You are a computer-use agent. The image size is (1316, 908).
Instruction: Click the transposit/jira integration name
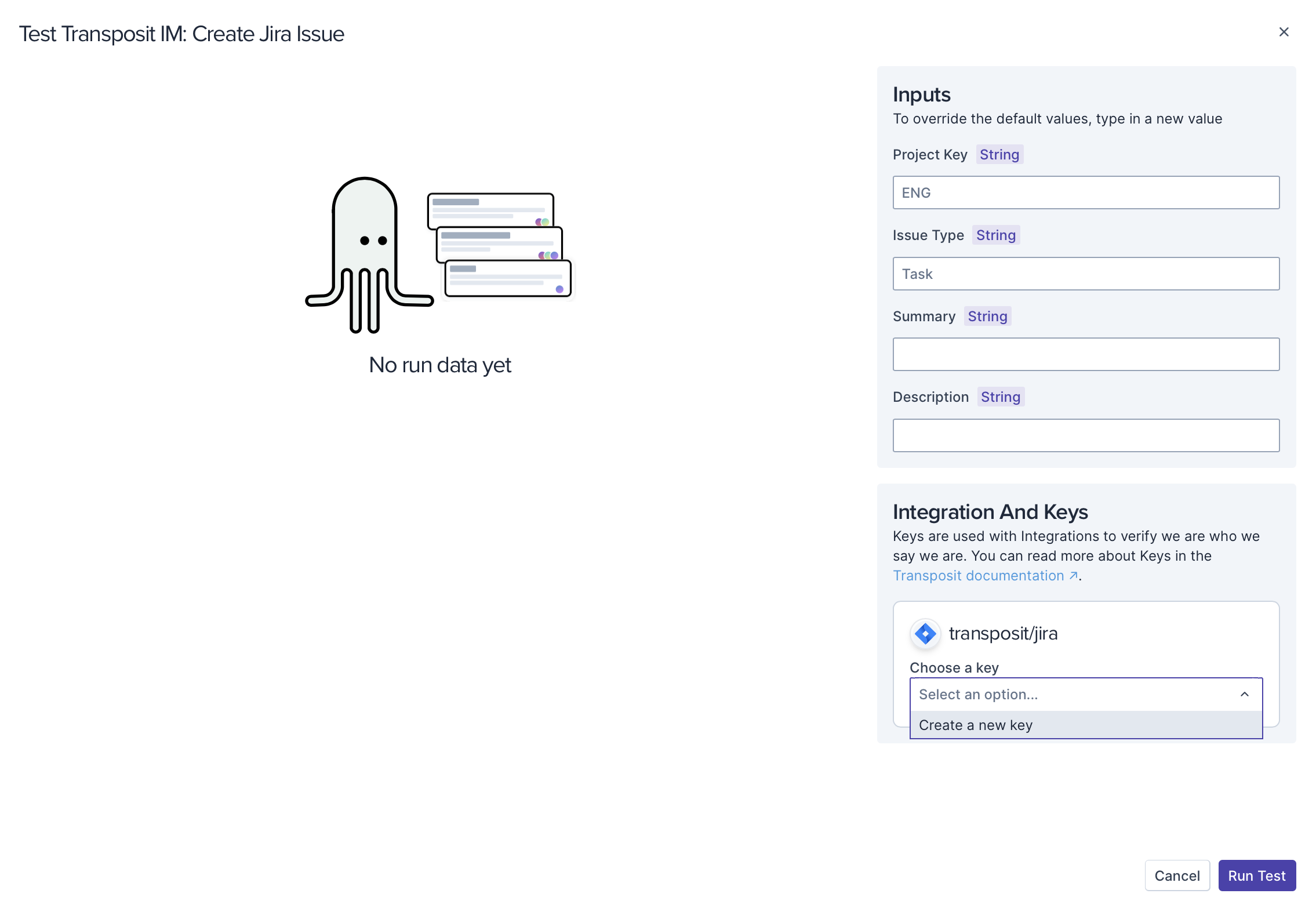[1003, 633]
